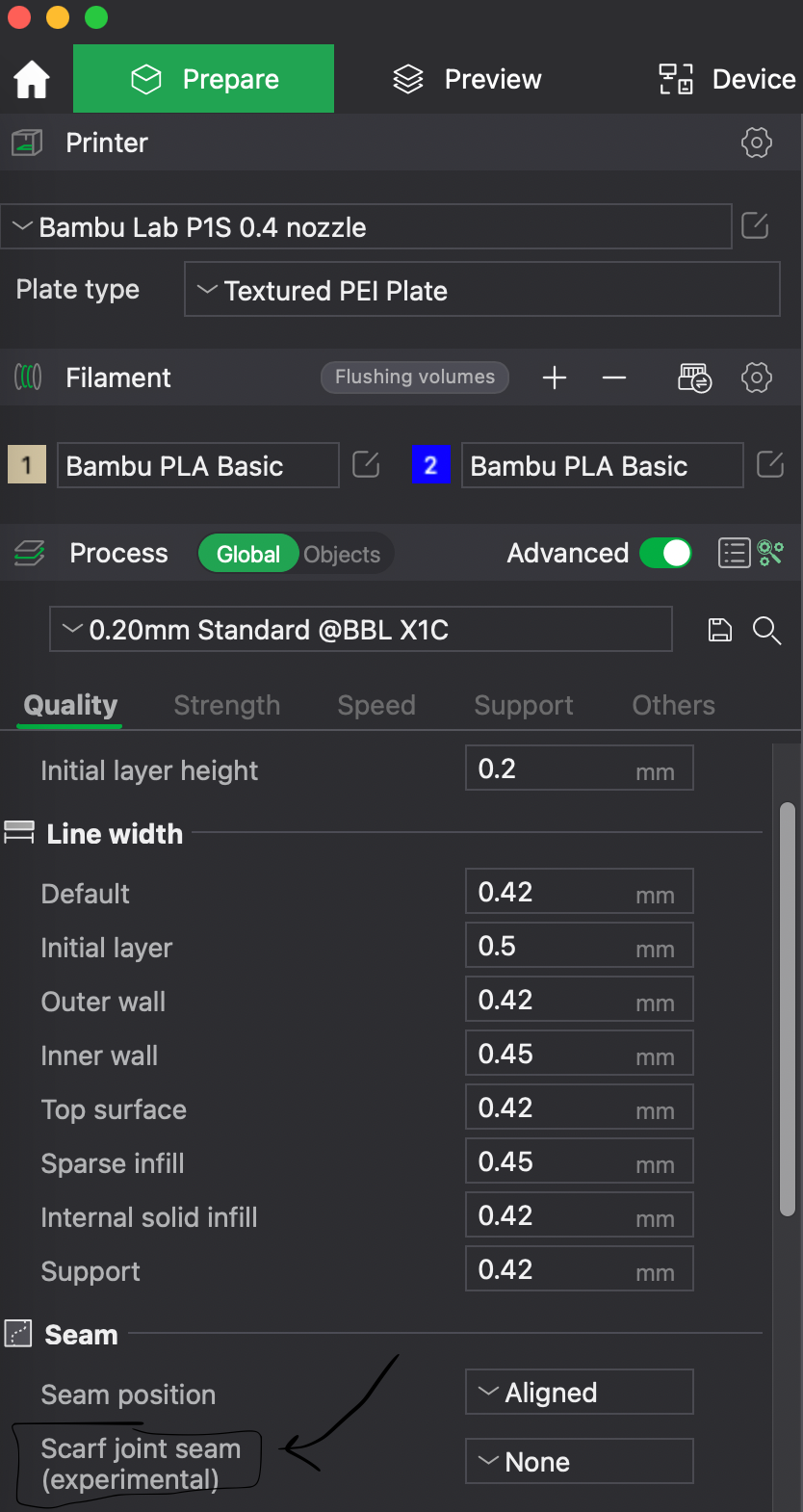The width and height of the screenshot is (803, 1512).
Task: Add a new filament with plus icon
Action: 555,378
